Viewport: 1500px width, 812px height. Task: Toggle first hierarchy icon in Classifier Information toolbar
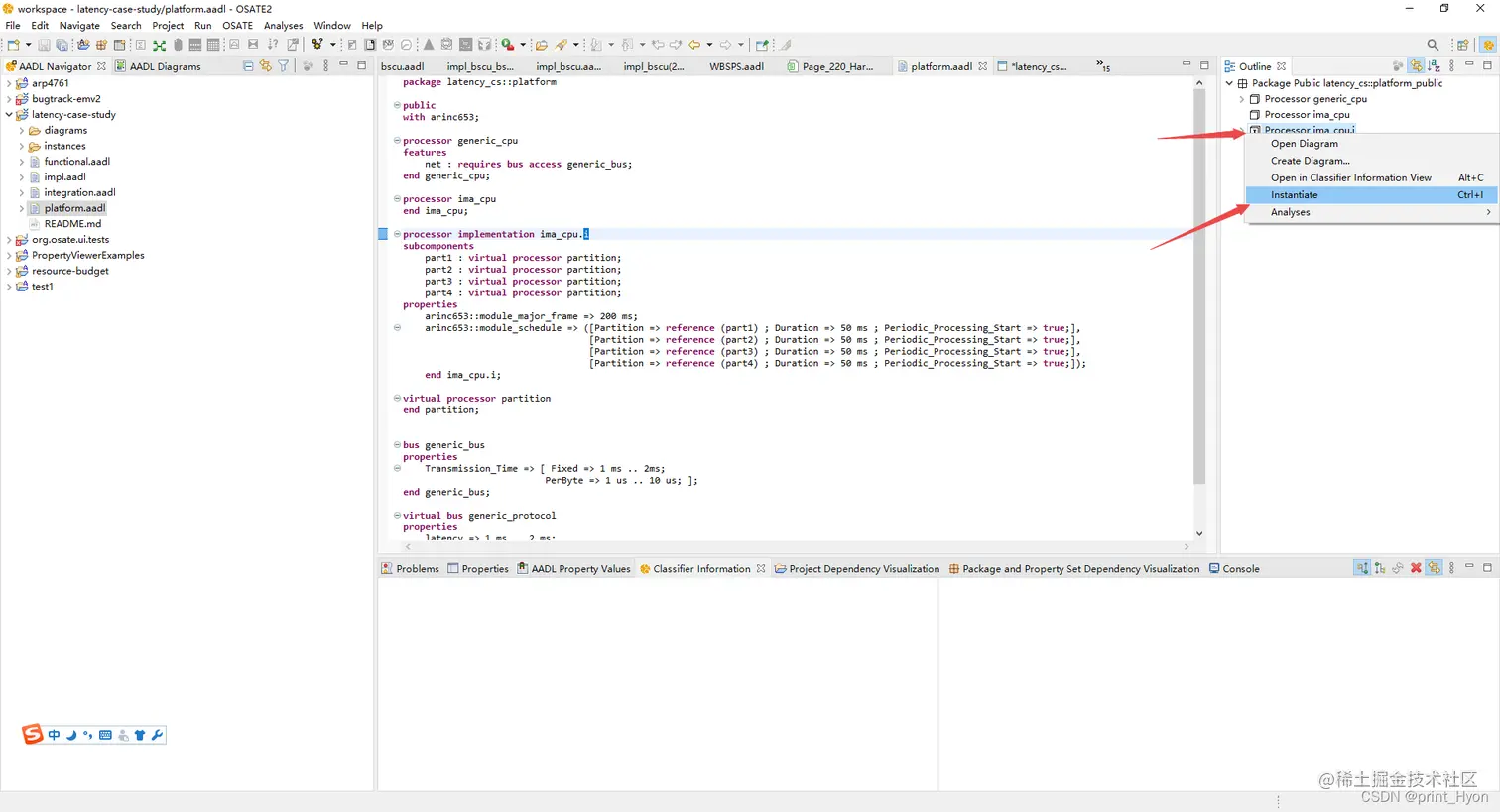(1362, 568)
